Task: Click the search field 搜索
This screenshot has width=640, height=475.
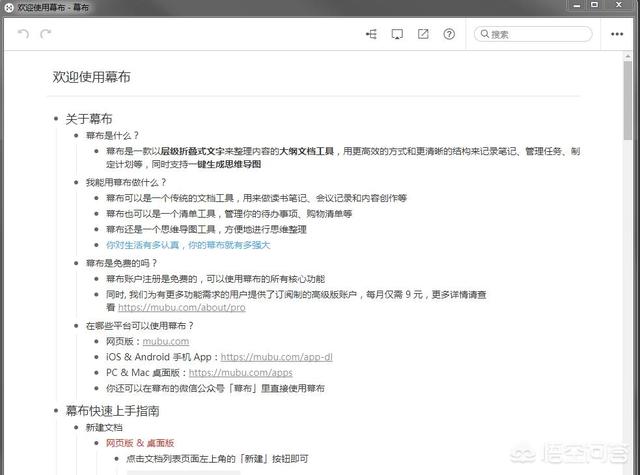Action: pyautogui.click(x=533, y=34)
